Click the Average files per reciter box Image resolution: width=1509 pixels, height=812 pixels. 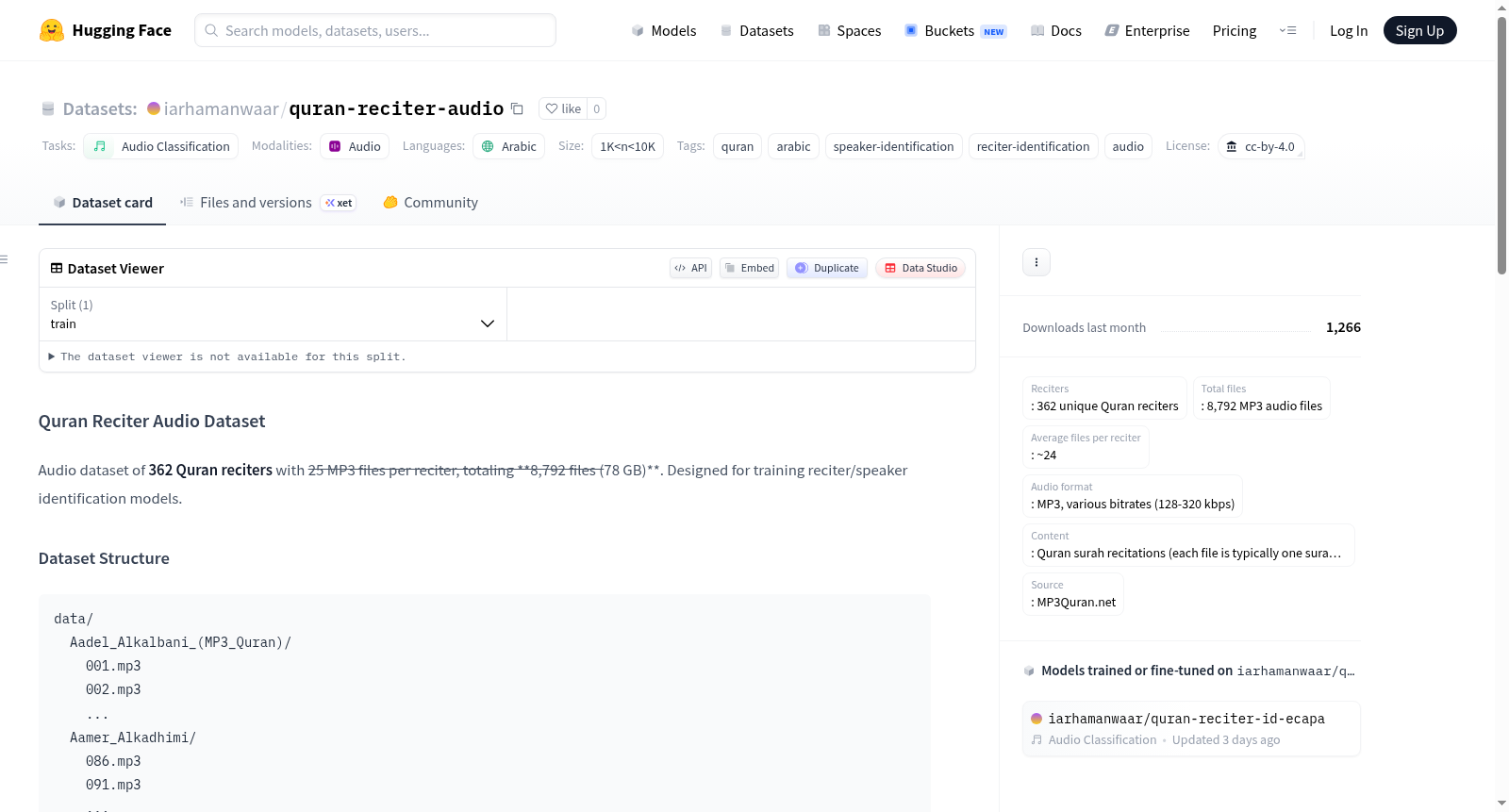[x=1086, y=447]
